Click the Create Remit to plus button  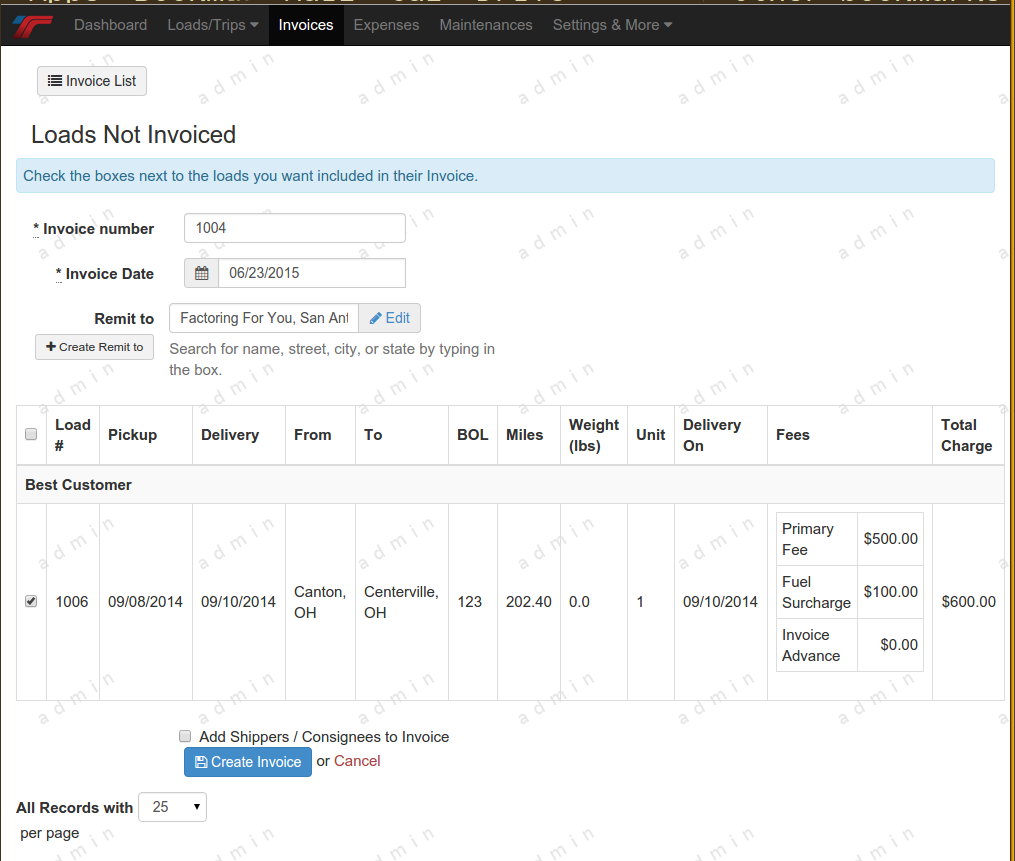click(94, 347)
